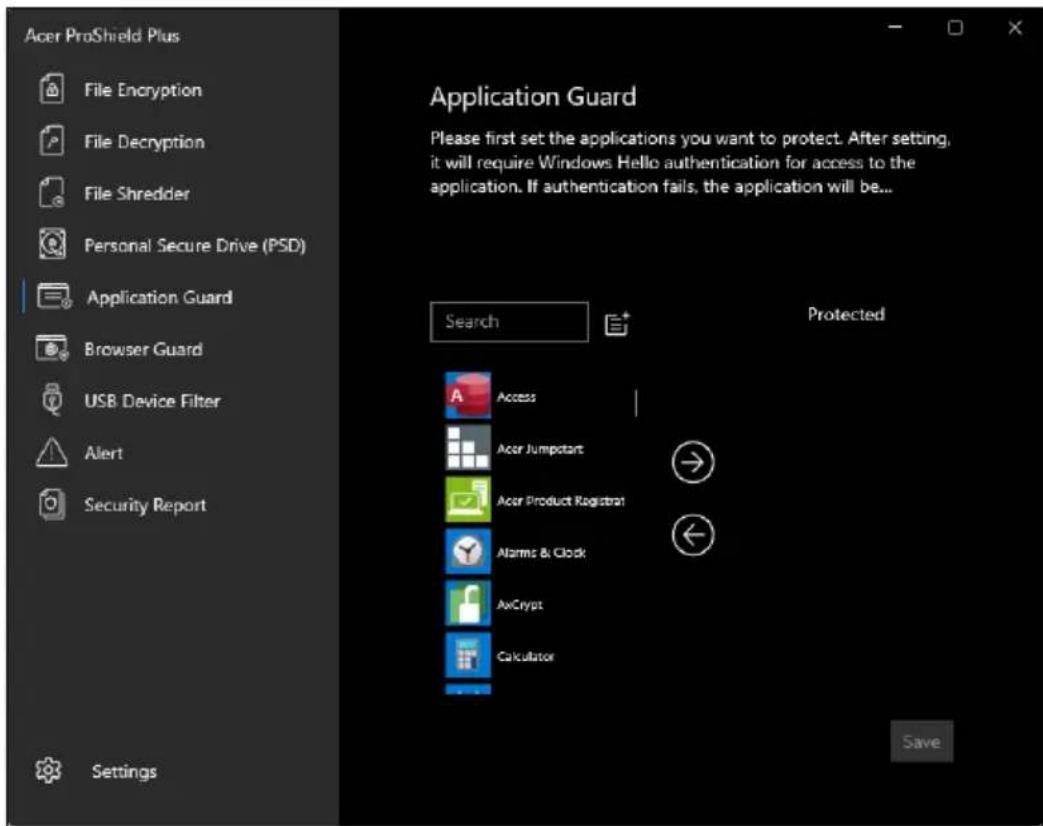Click the app list scrollbar thumb
This screenshot has width=1043, height=826.
point(636,403)
